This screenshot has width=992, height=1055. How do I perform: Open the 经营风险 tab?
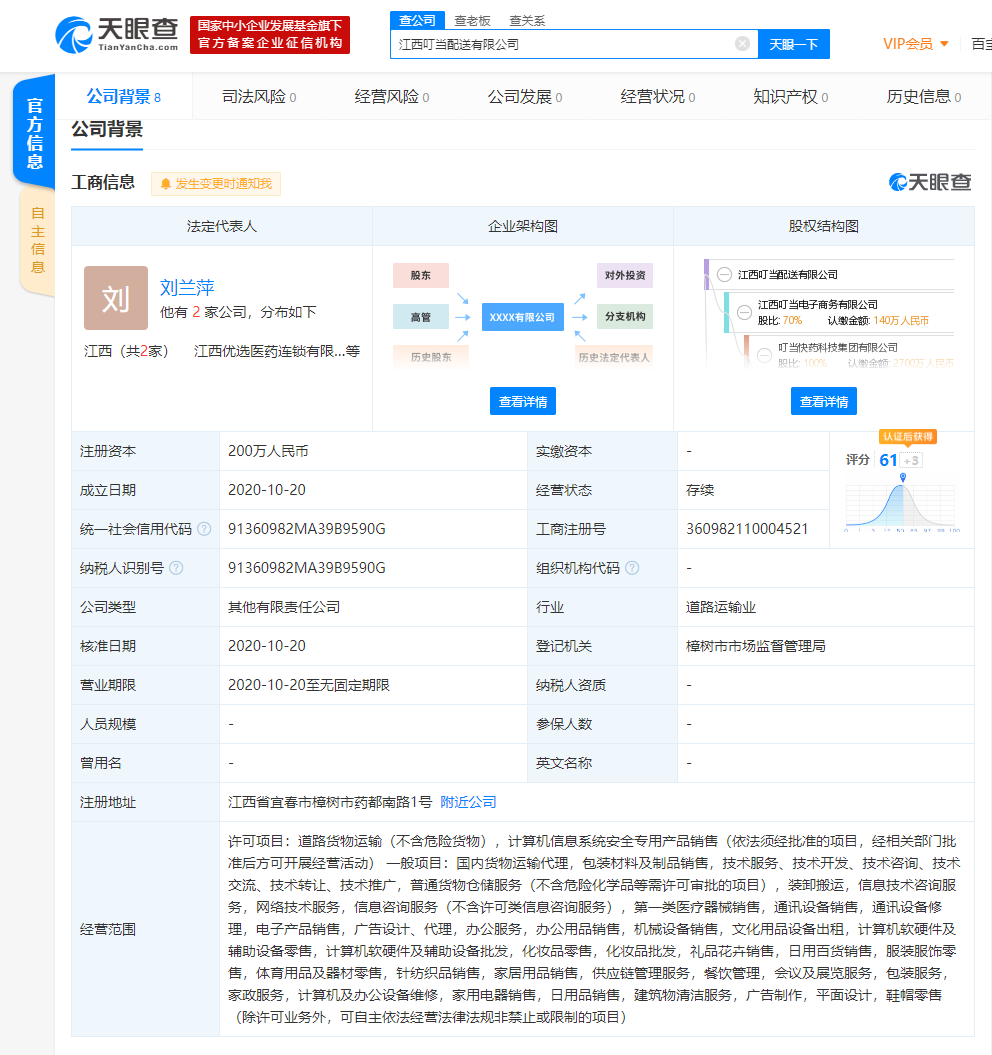(392, 97)
